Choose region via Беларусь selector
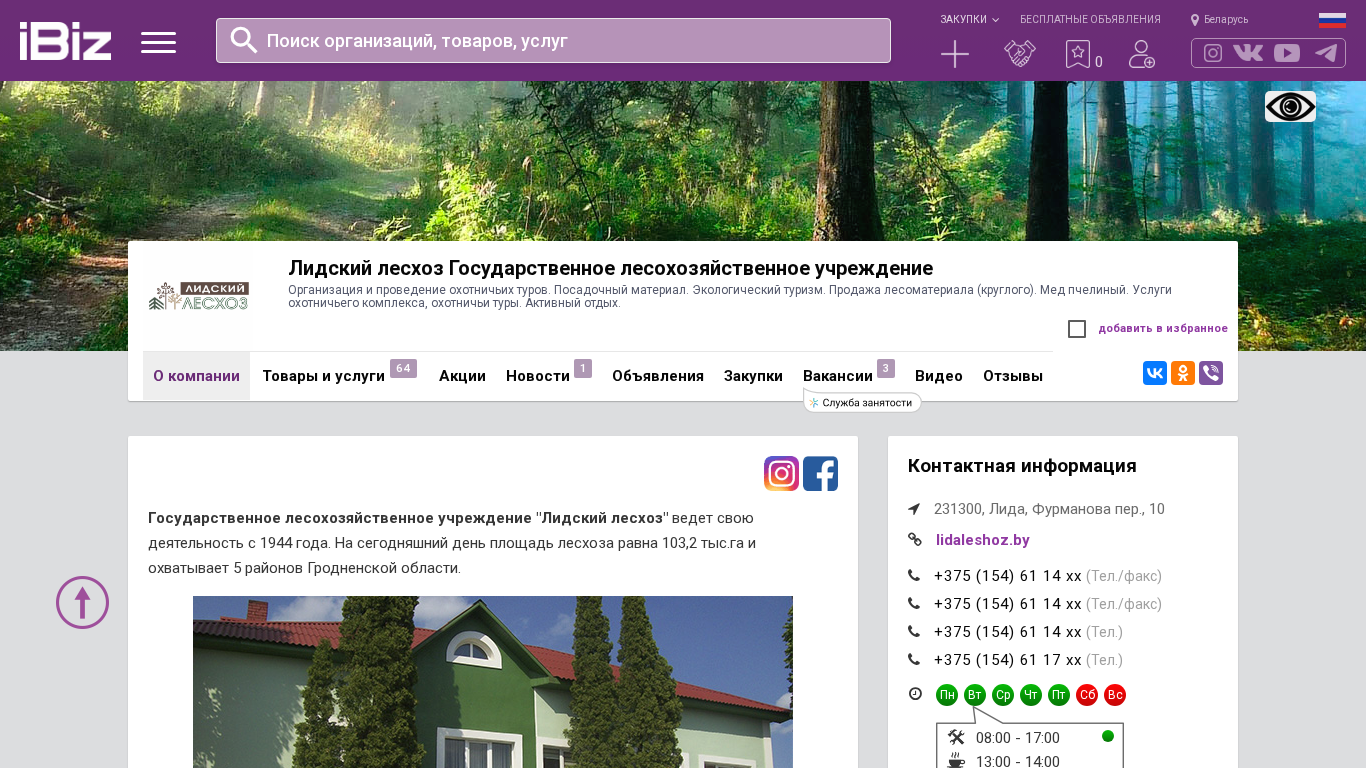1366x768 pixels. [1220, 20]
